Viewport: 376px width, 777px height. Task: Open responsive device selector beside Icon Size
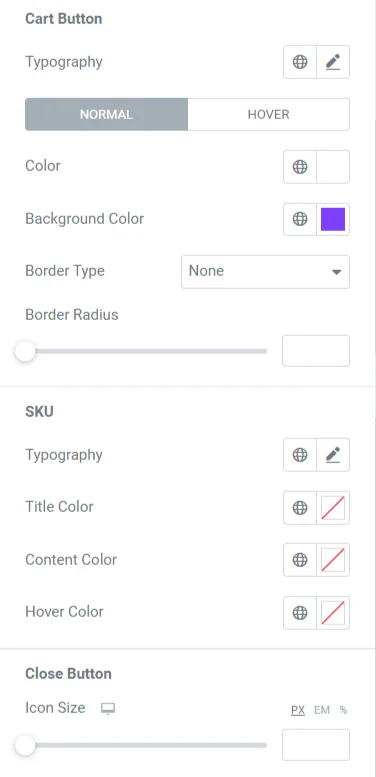click(107, 709)
